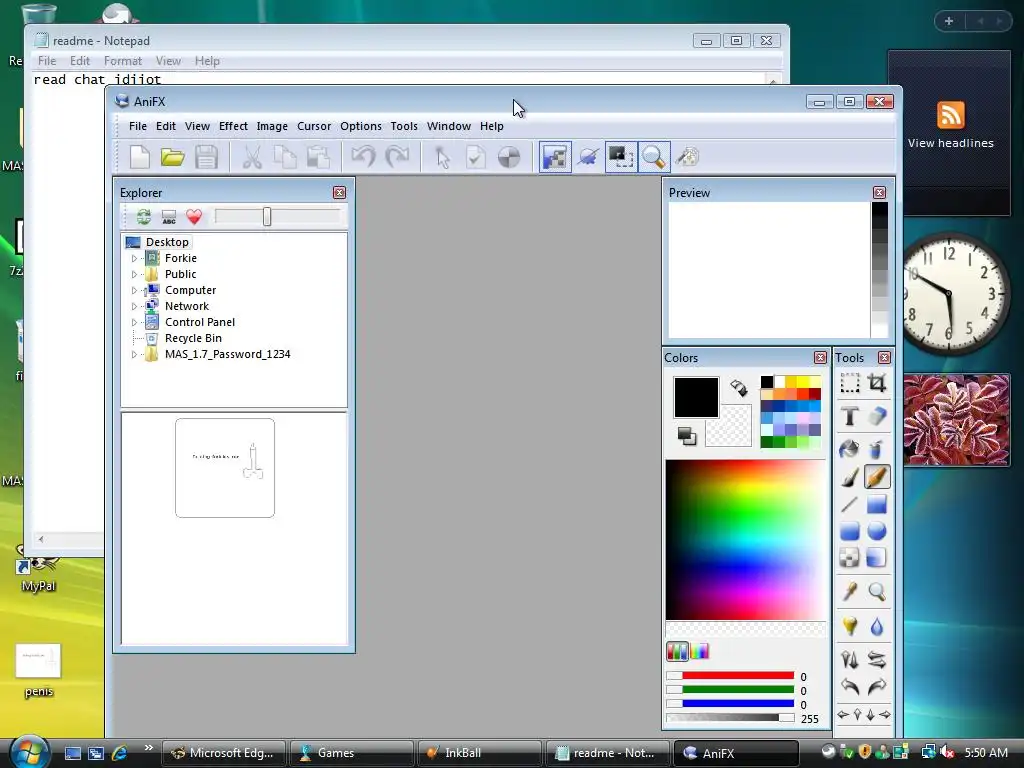This screenshot has width=1024, height=768.
Task: Select the filled Ellipse tool
Action: [x=877, y=531]
